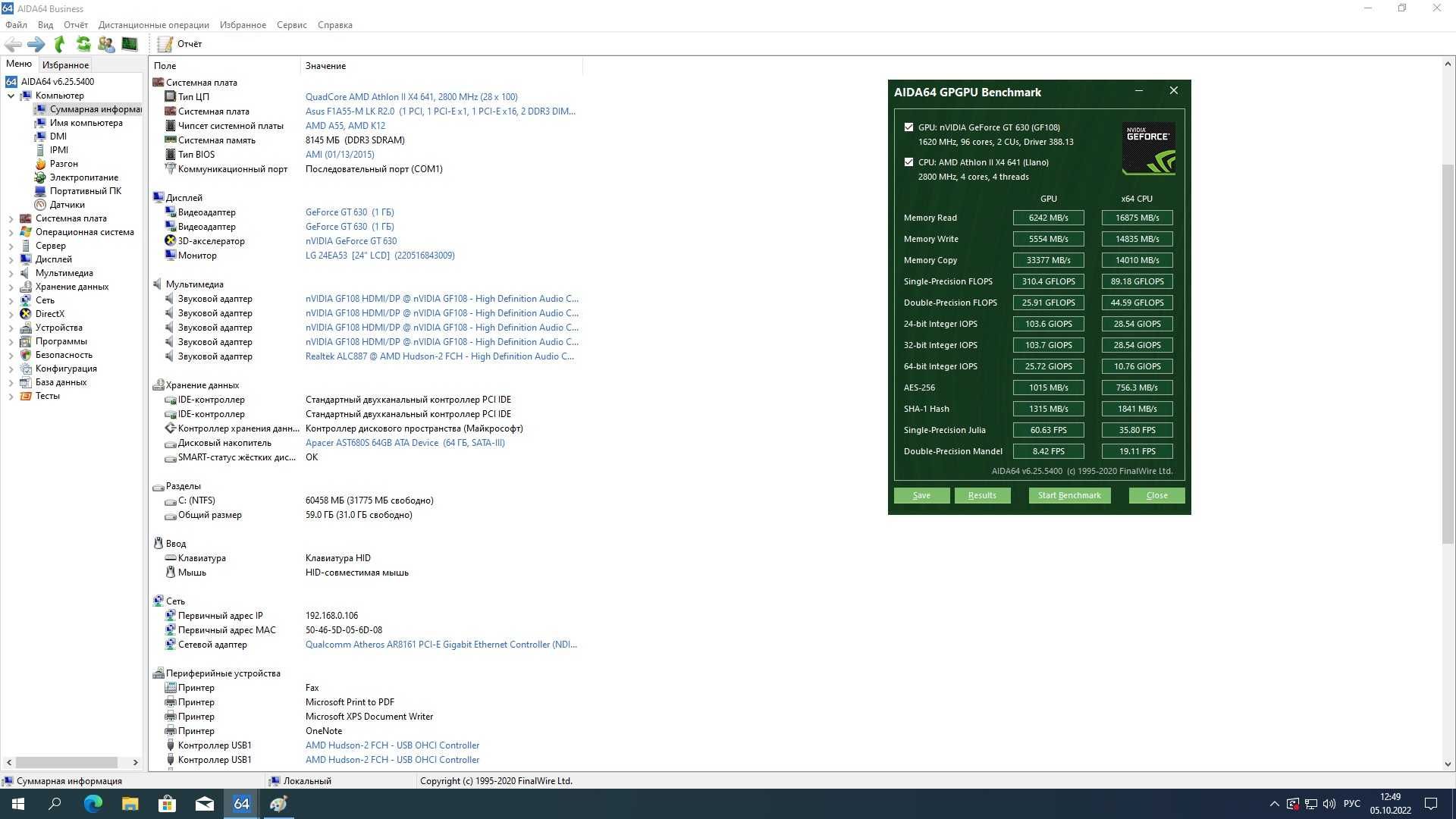Open the Mail taskbar icon
1456x819 pixels.
[204, 804]
